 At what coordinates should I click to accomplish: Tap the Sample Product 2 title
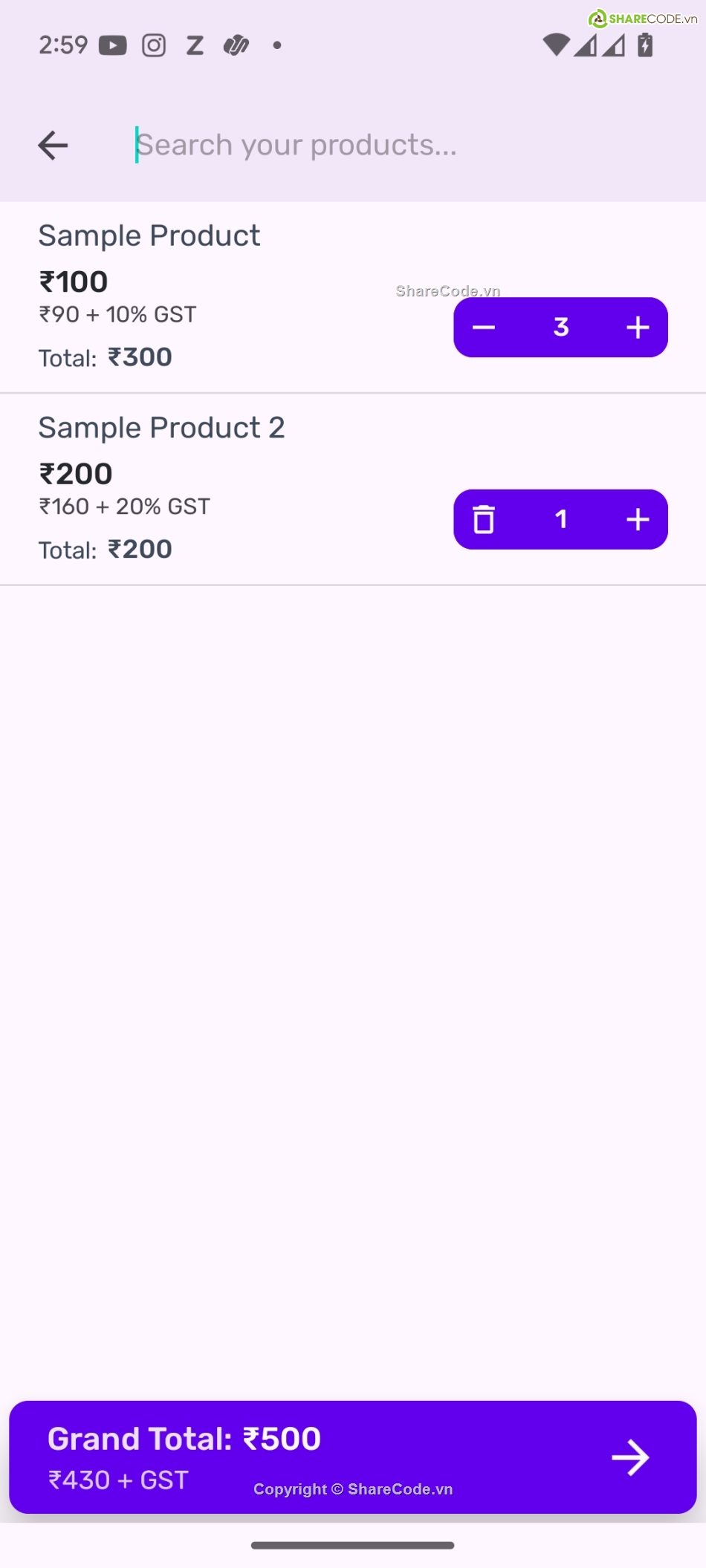[161, 428]
